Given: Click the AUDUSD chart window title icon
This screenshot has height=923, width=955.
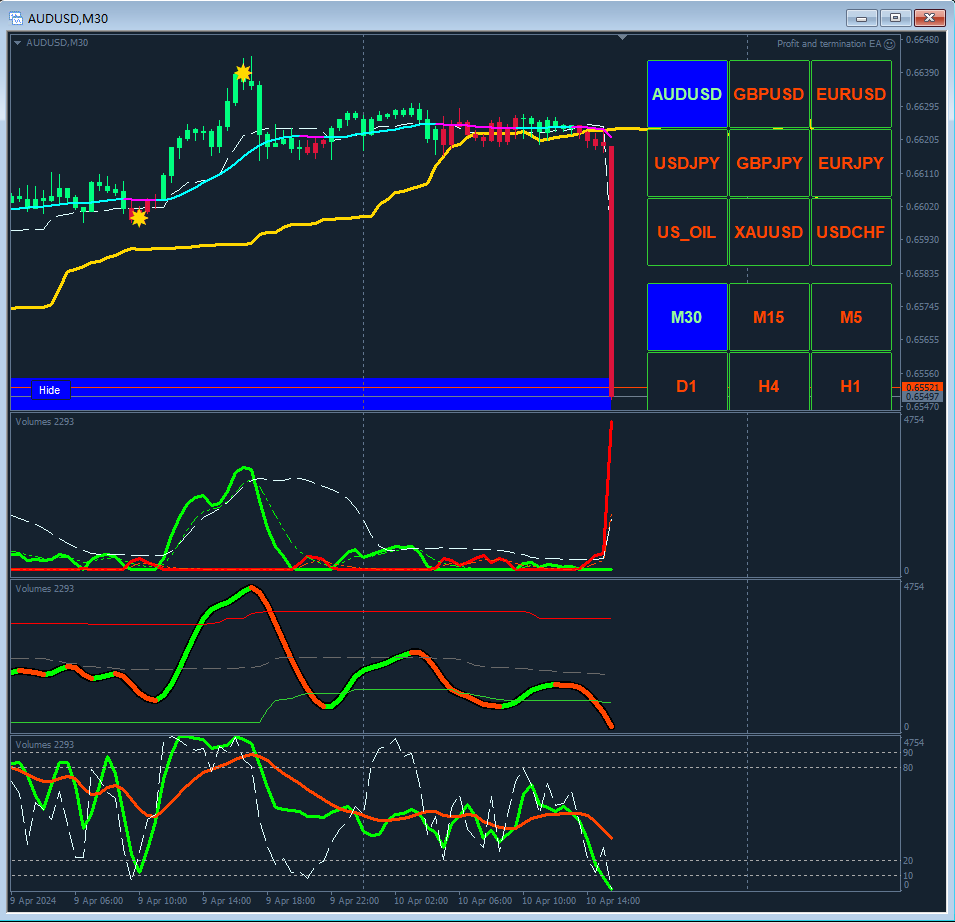Looking at the screenshot, I should pos(16,18).
